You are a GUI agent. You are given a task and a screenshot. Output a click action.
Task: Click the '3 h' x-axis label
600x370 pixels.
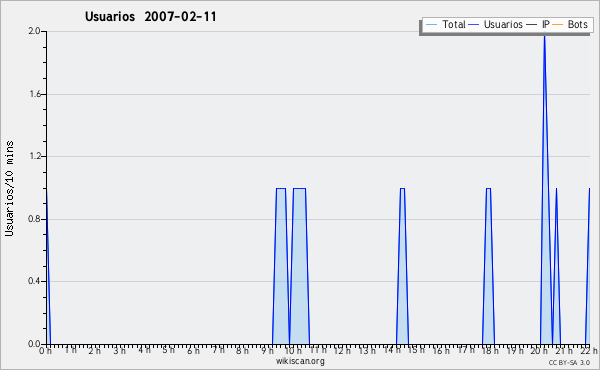pyautogui.click(x=119, y=350)
